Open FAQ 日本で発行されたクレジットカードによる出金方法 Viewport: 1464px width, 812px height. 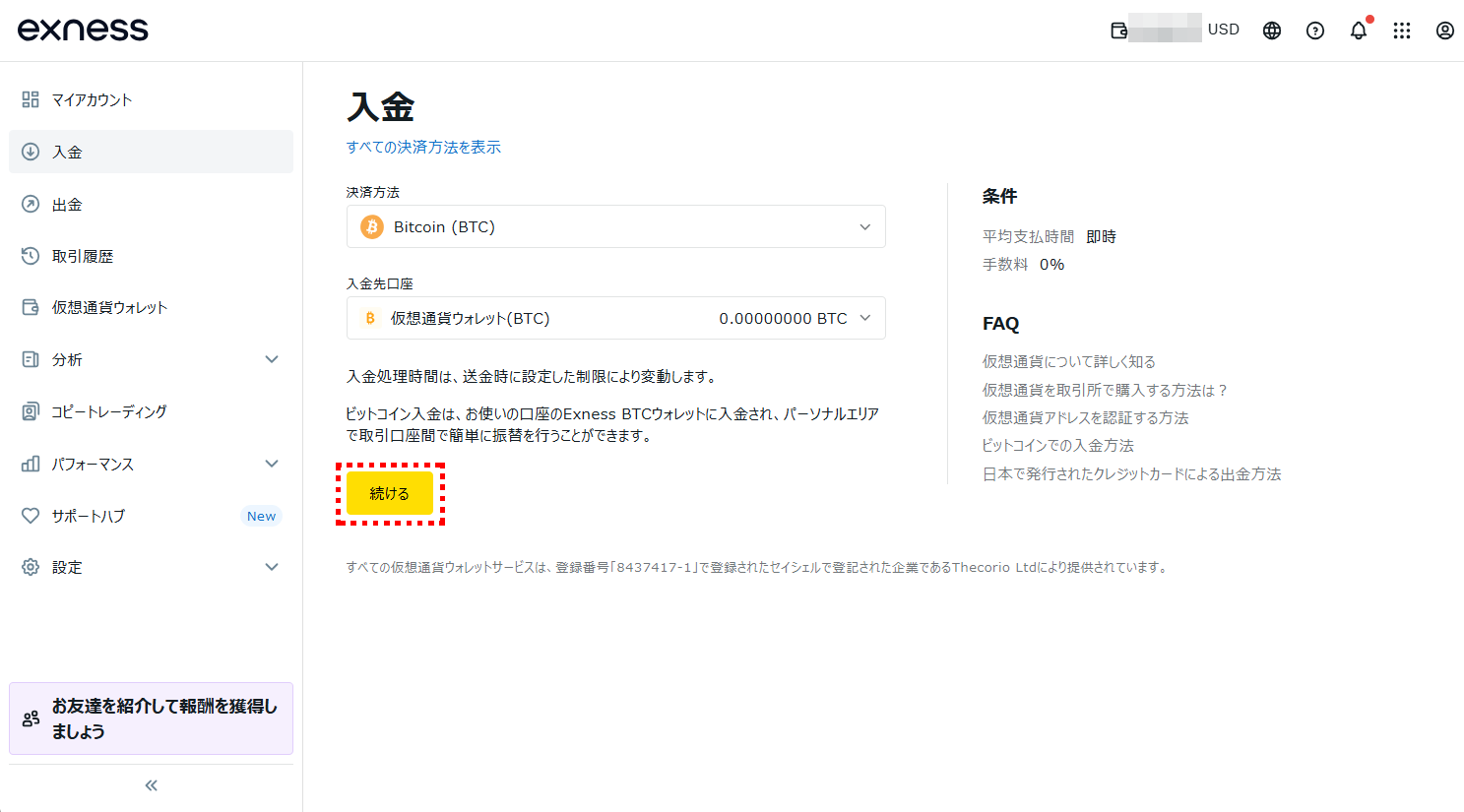(x=1132, y=473)
